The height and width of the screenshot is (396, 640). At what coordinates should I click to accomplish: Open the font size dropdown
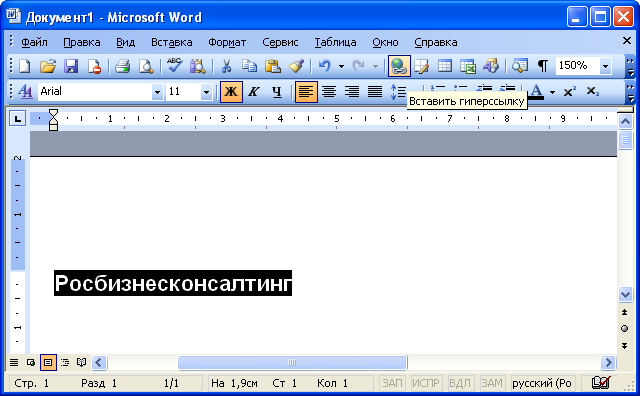[x=206, y=92]
